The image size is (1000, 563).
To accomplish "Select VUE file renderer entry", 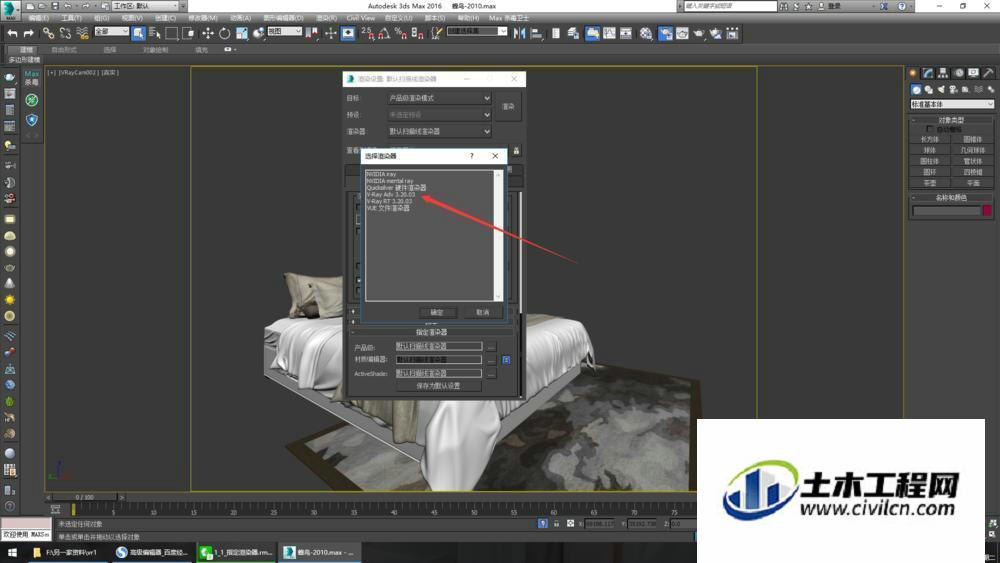I will pyautogui.click(x=388, y=208).
